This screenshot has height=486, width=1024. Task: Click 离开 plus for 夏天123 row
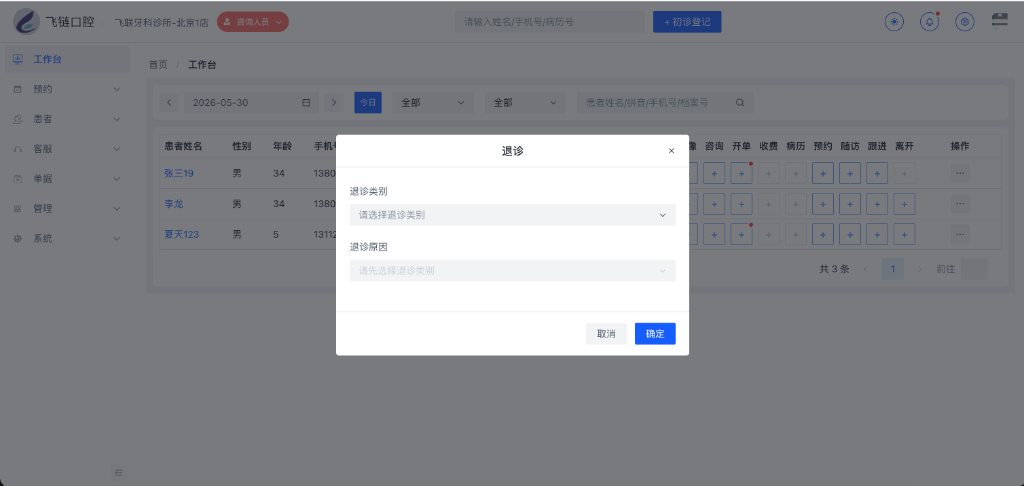[x=904, y=234]
